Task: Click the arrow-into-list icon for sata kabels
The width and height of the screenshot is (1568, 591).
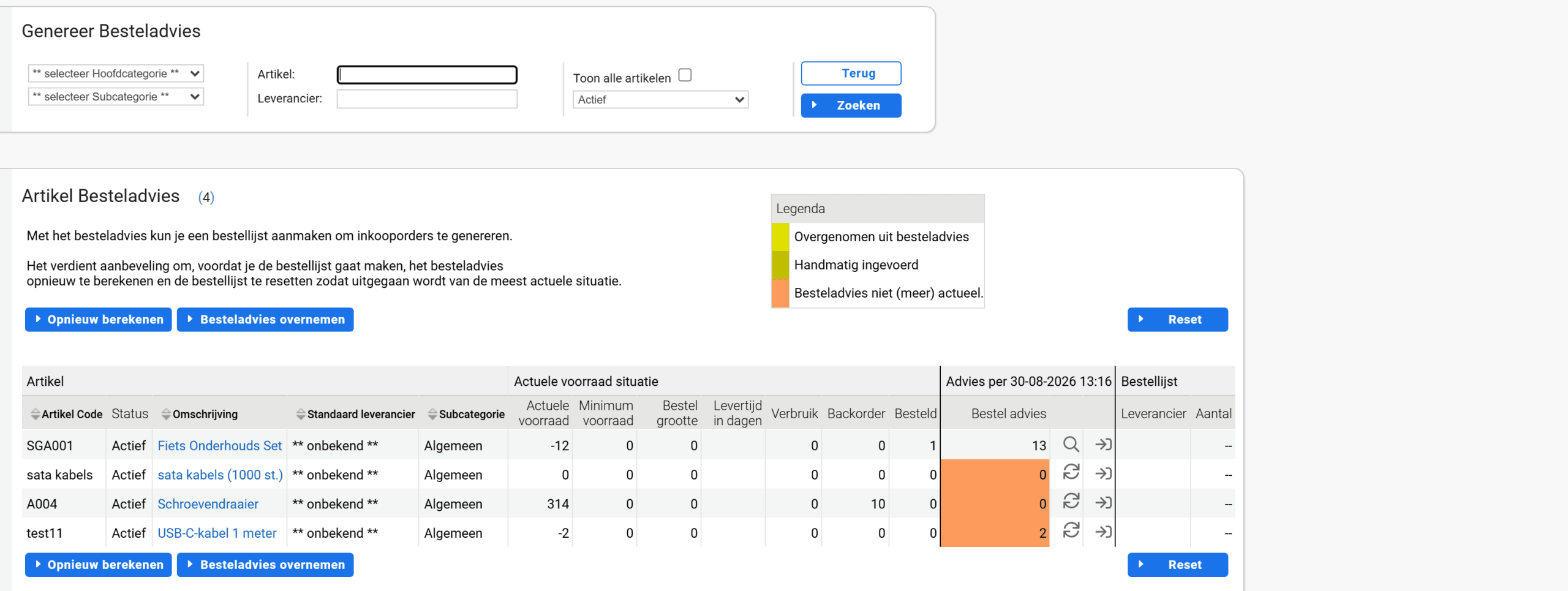Action: (x=1103, y=473)
